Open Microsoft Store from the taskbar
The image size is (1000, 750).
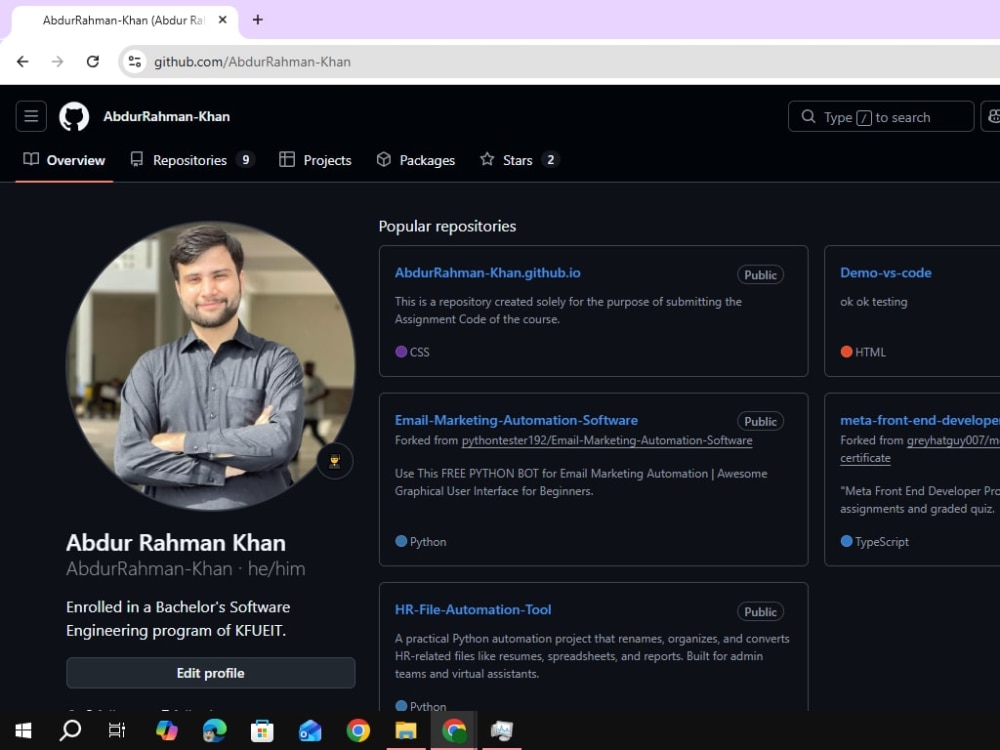point(262,730)
